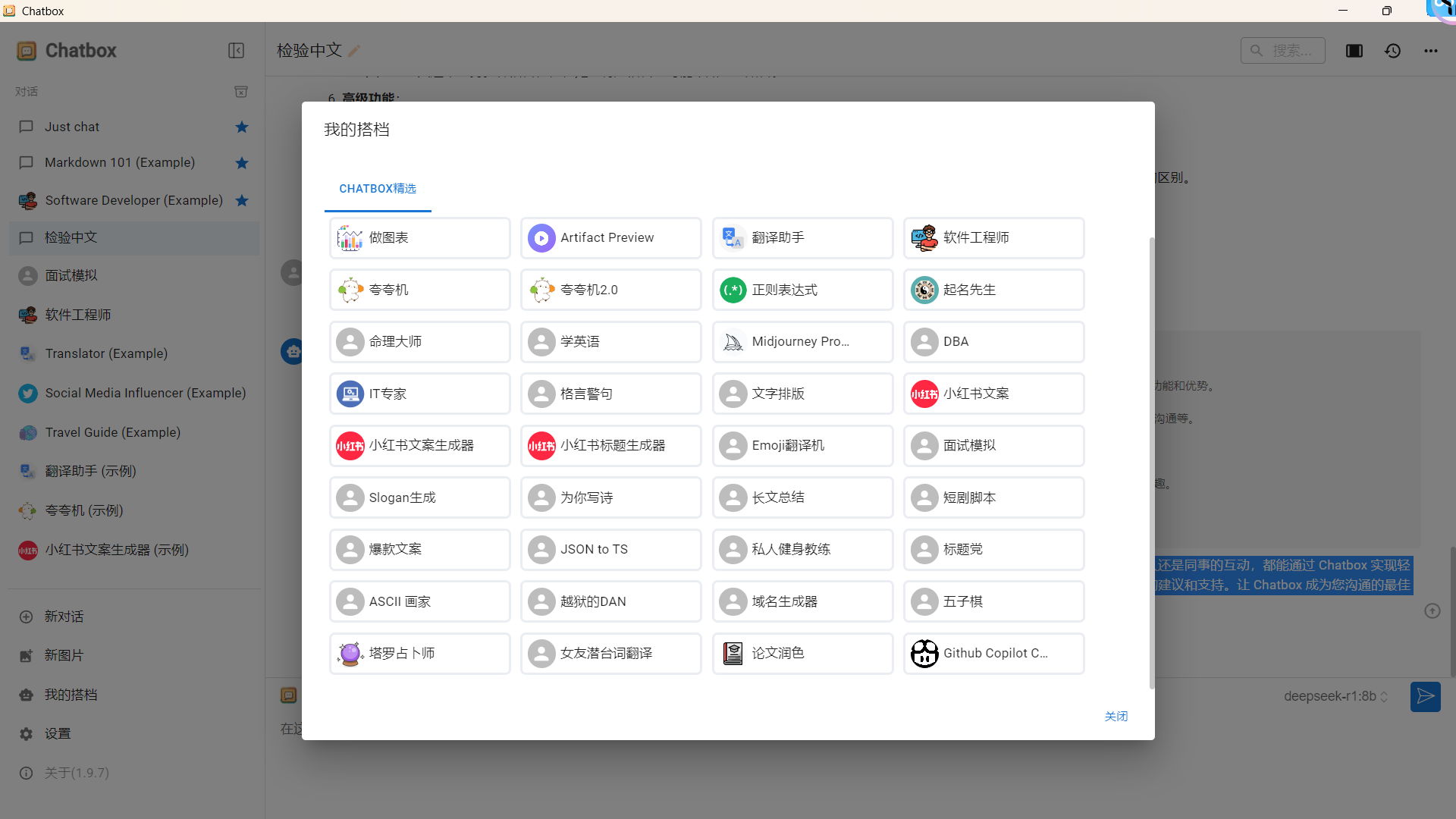This screenshot has height=819, width=1456.
Task: Open 小红书文案生成器 (示例) in sidebar
Action: pos(134,551)
